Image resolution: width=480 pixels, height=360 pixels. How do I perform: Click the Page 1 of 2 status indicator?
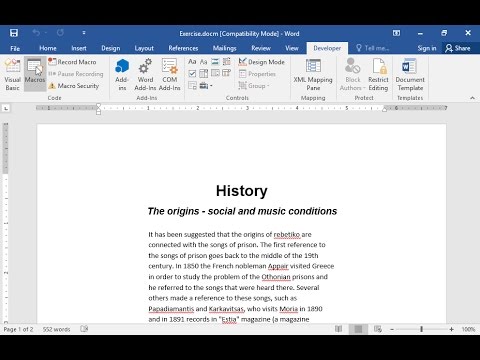click(x=18, y=329)
